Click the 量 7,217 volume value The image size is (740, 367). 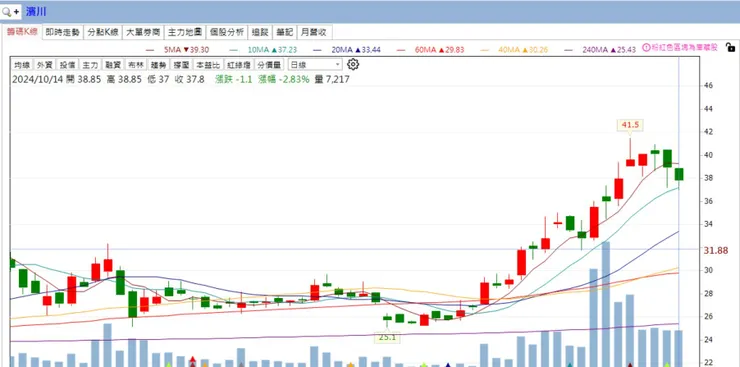332,79
